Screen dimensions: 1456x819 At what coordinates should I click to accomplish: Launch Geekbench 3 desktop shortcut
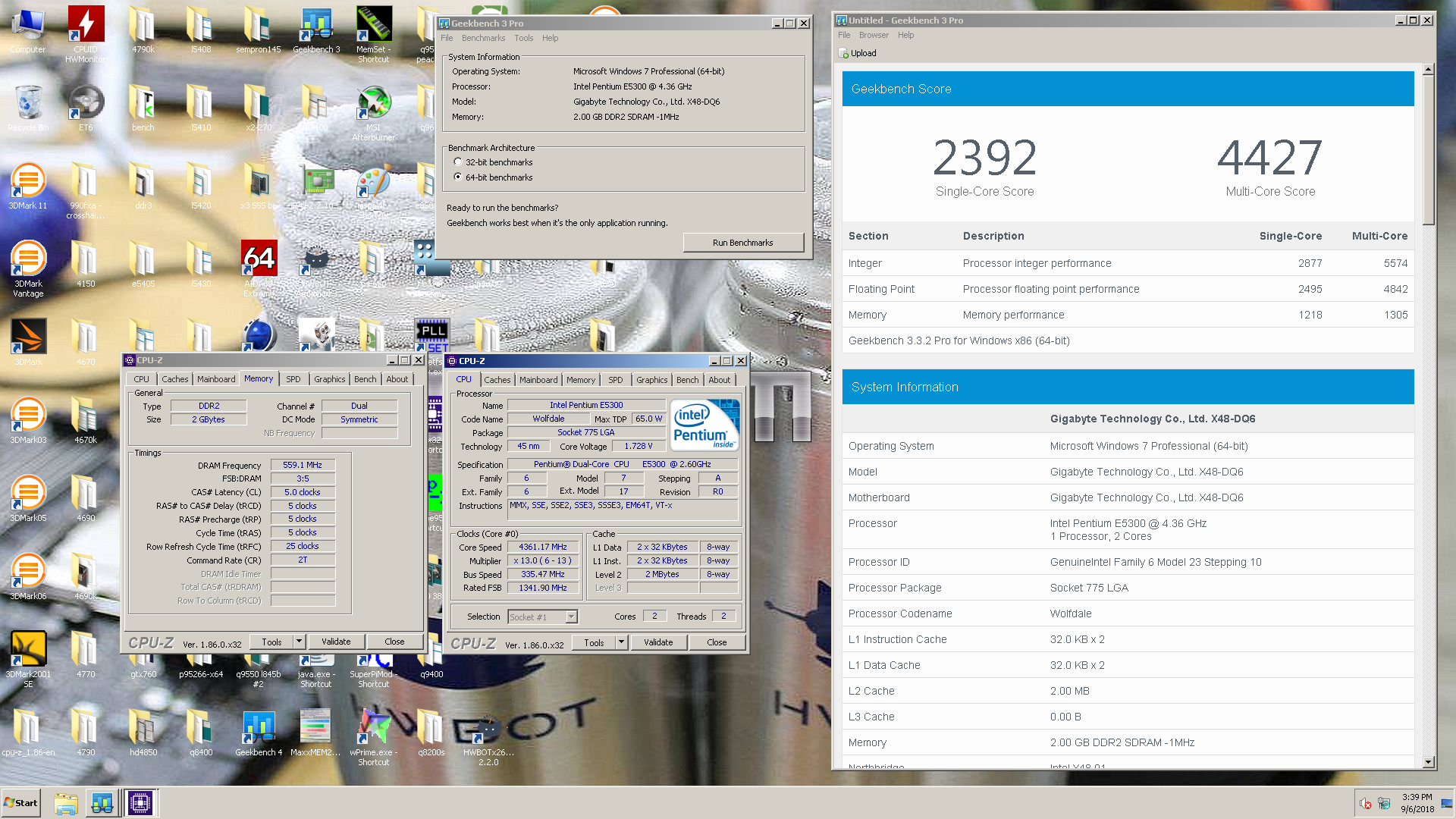point(316,30)
